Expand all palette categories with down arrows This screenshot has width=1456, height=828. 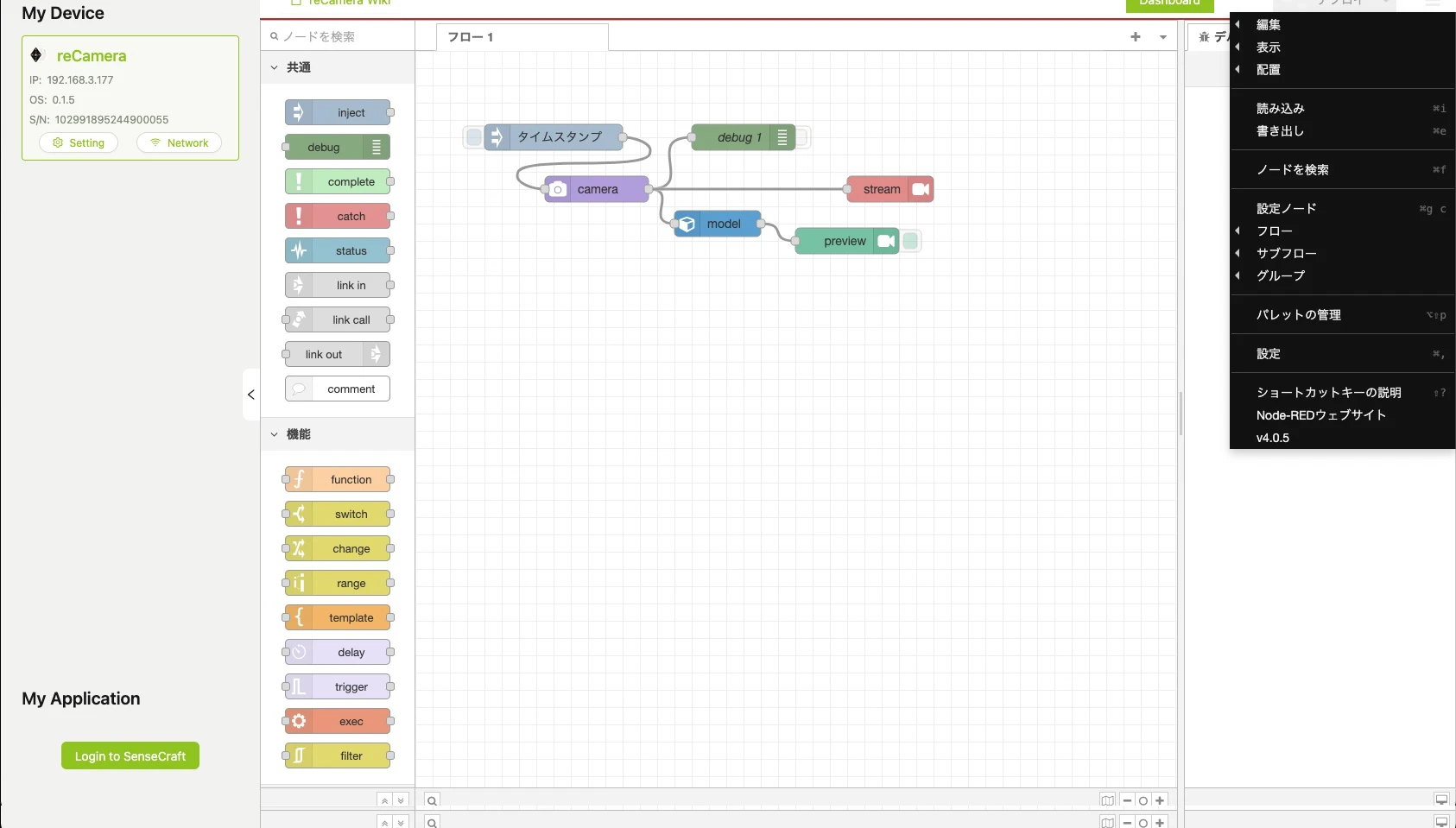401,800
